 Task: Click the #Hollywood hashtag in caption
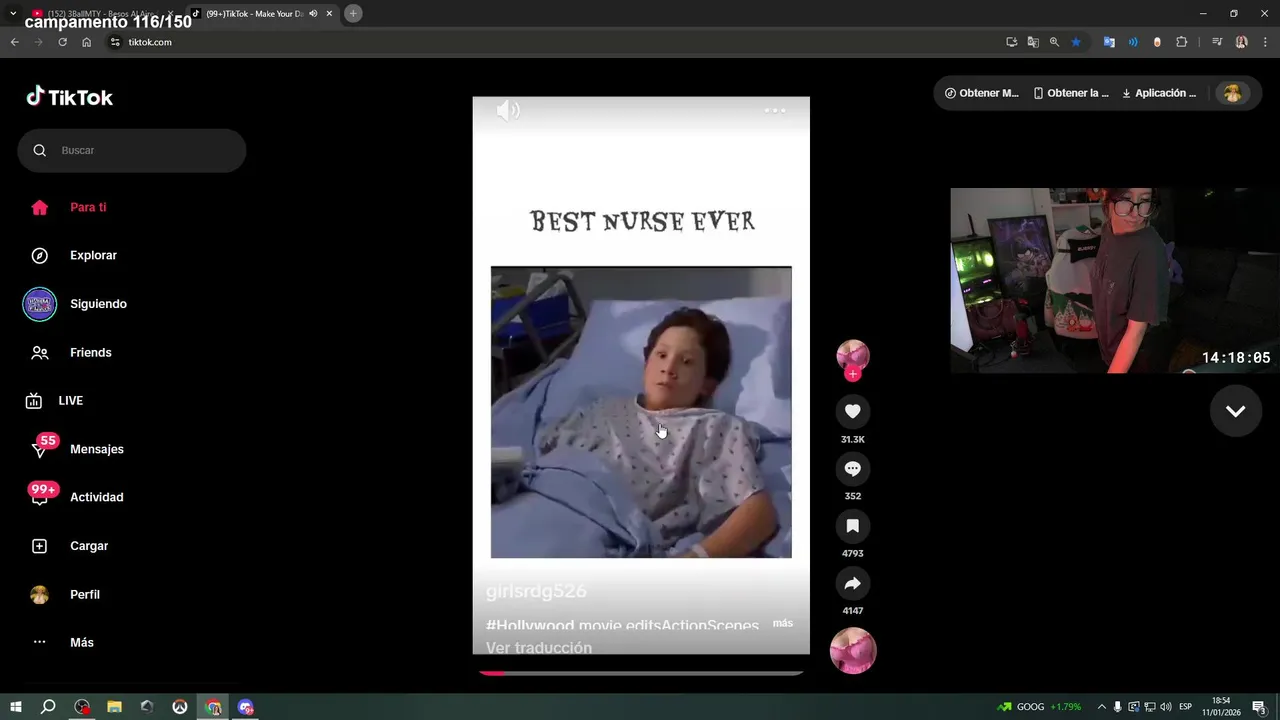tap(530, 625)
